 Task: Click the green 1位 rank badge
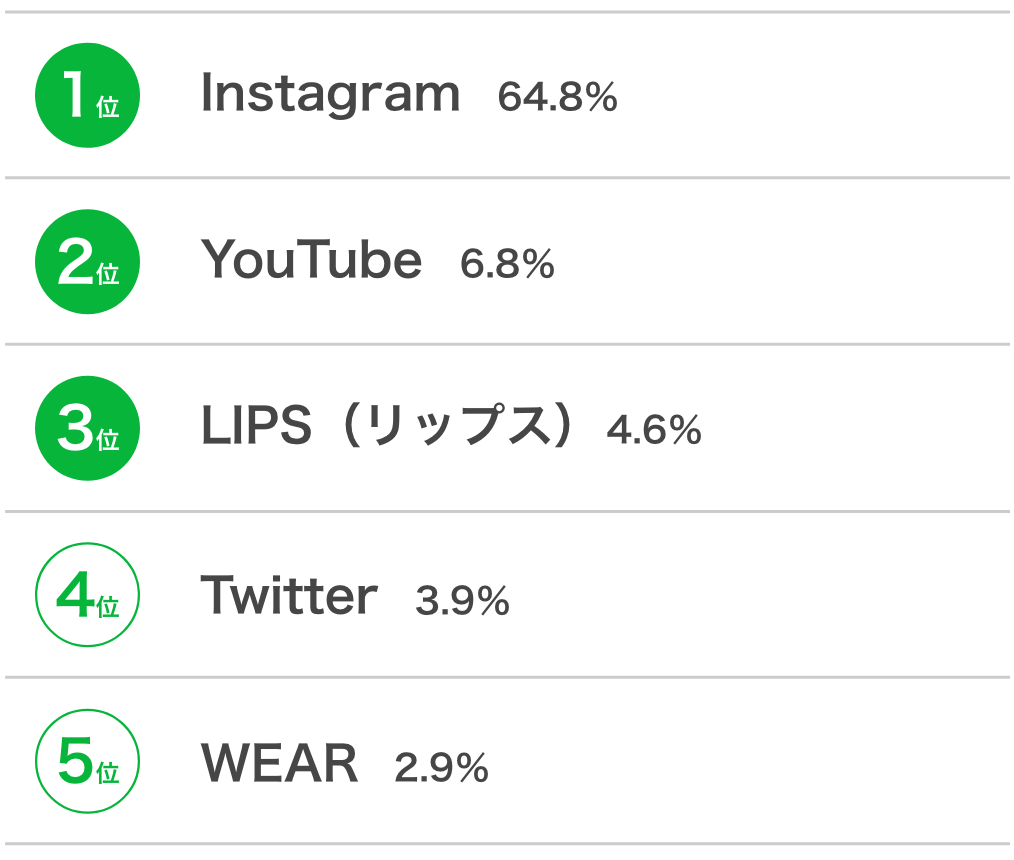click(87, 95)
